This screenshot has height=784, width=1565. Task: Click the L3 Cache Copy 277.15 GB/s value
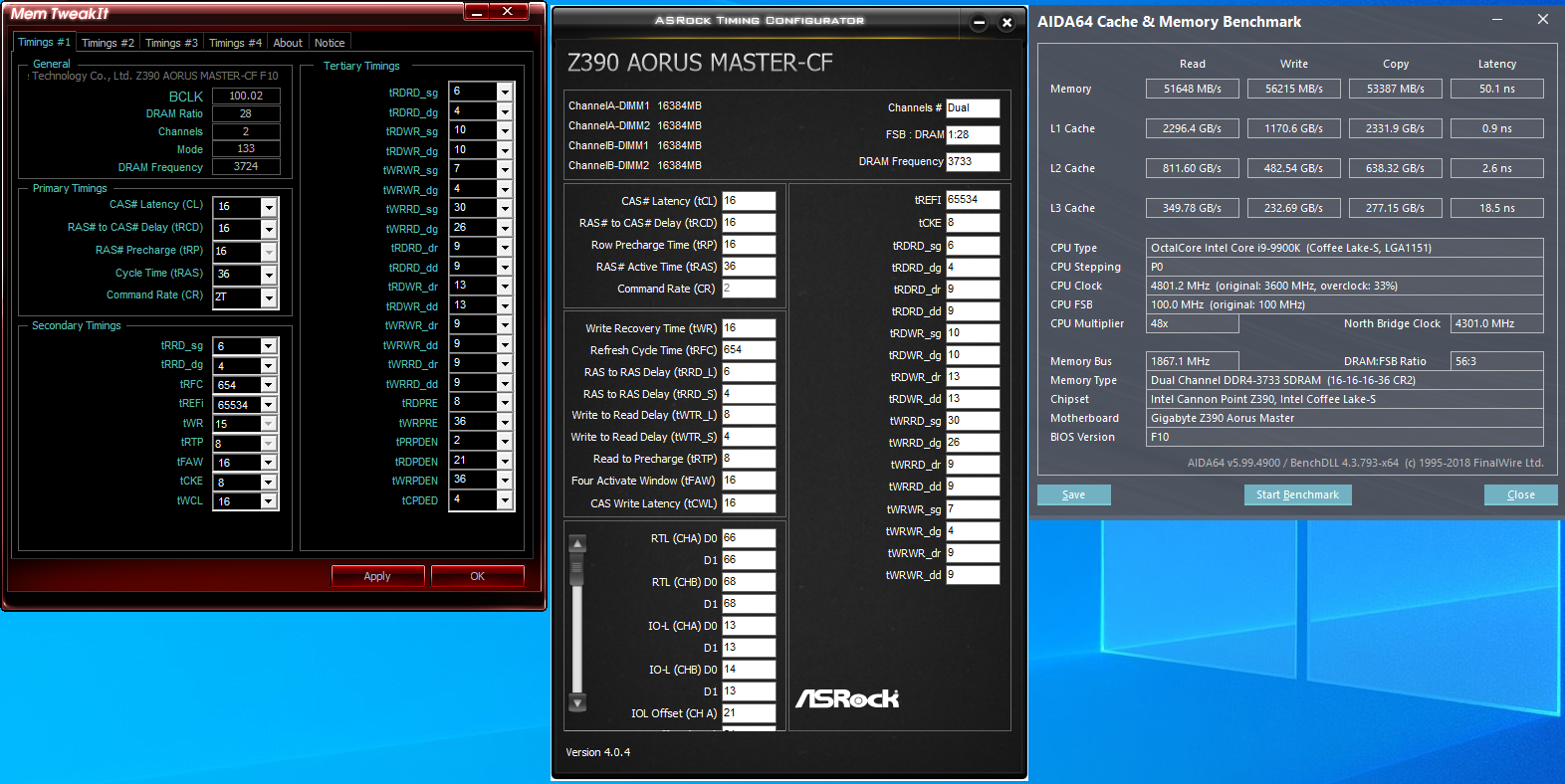pos(1396,208)
